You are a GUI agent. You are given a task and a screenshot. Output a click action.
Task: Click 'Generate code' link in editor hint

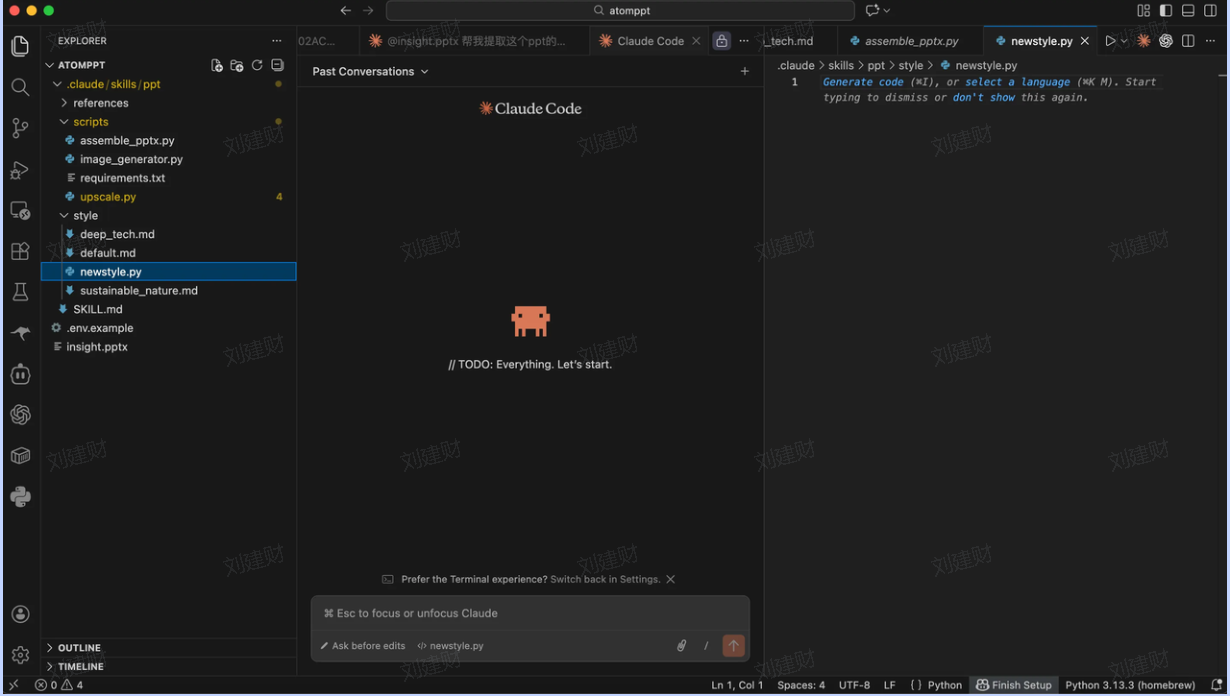[863, 82]
